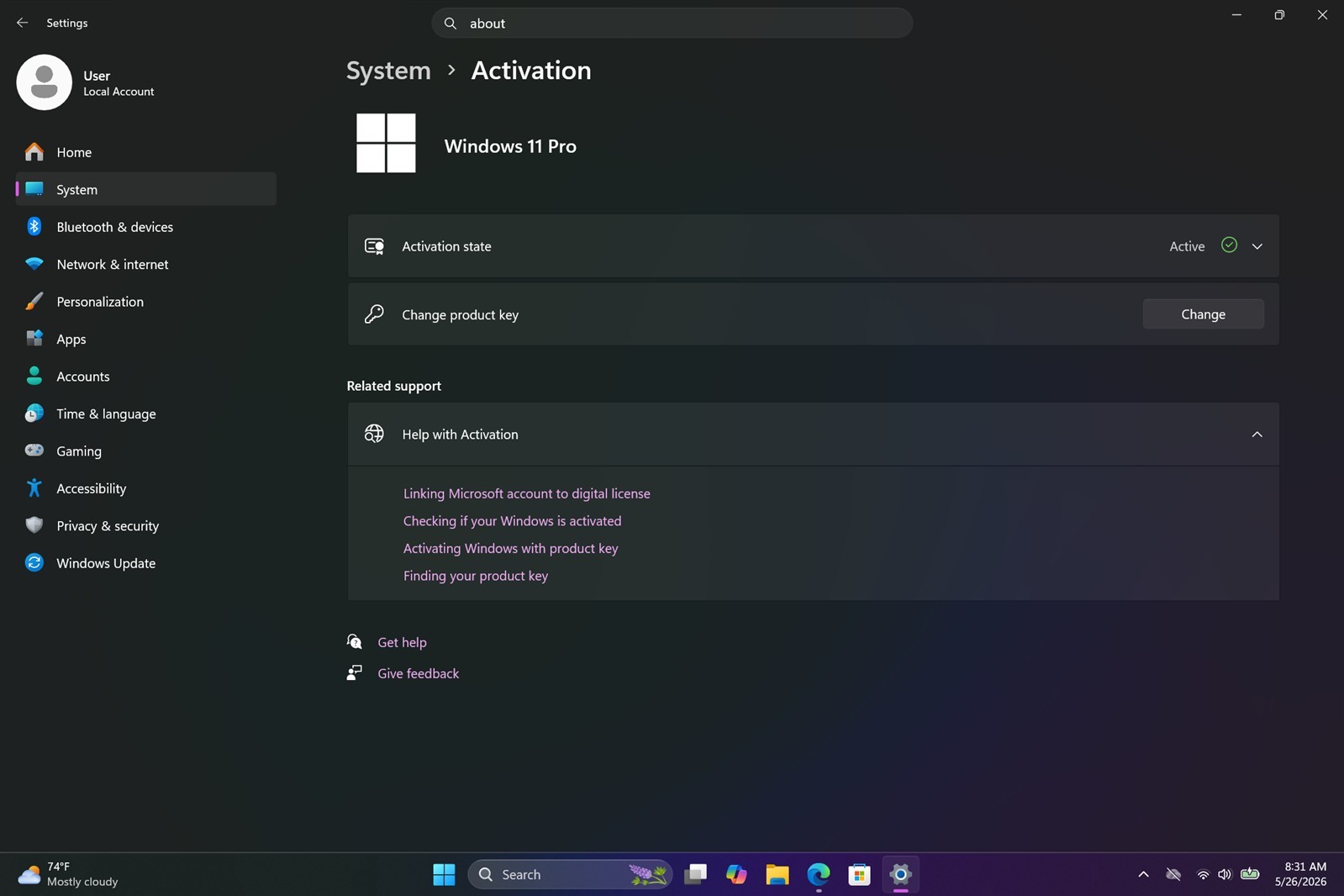Open Gaming settings
The image size is (1344, 896).
[146, 451]
